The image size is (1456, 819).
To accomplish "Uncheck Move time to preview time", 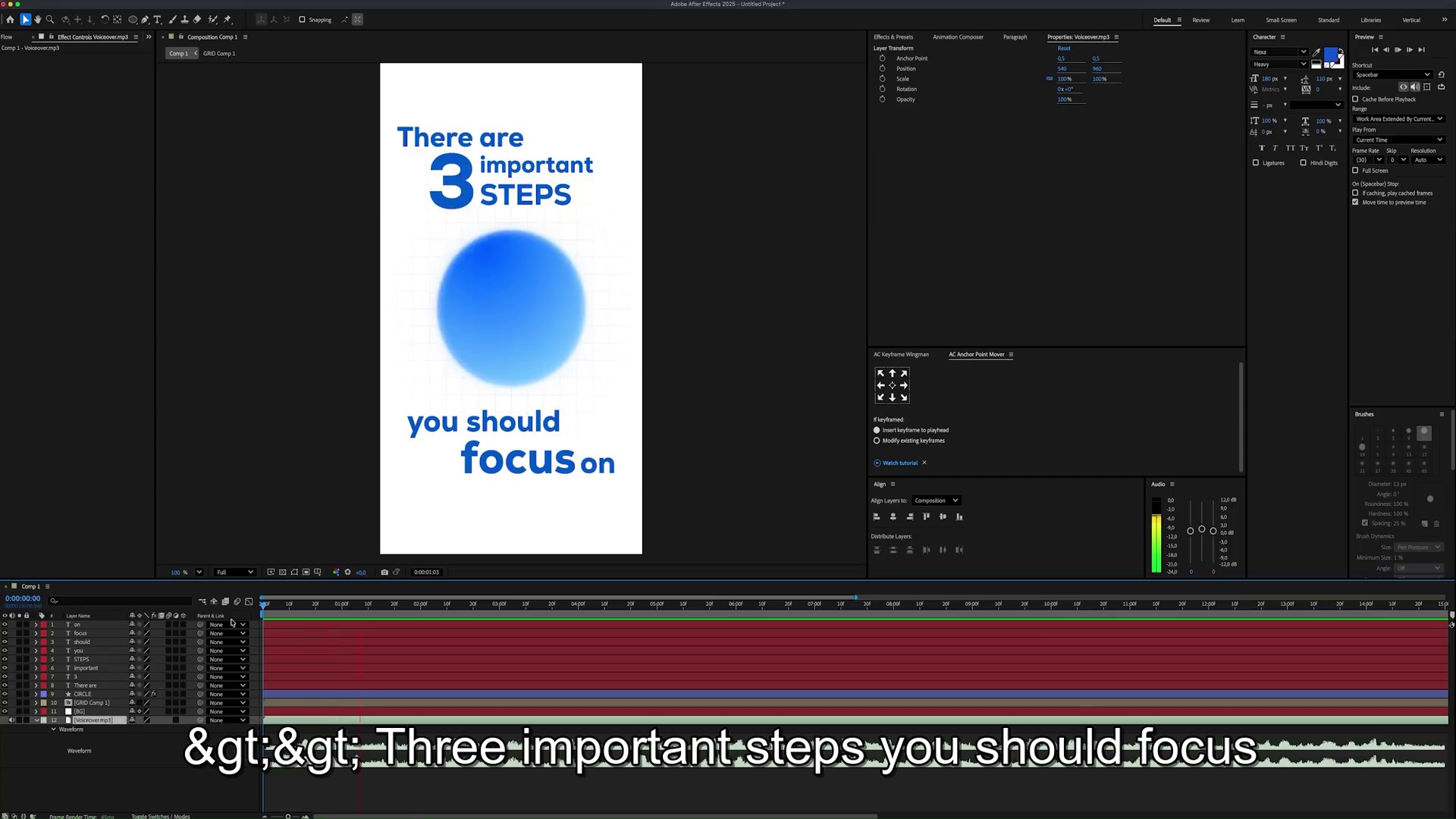I will (1355, 202).
